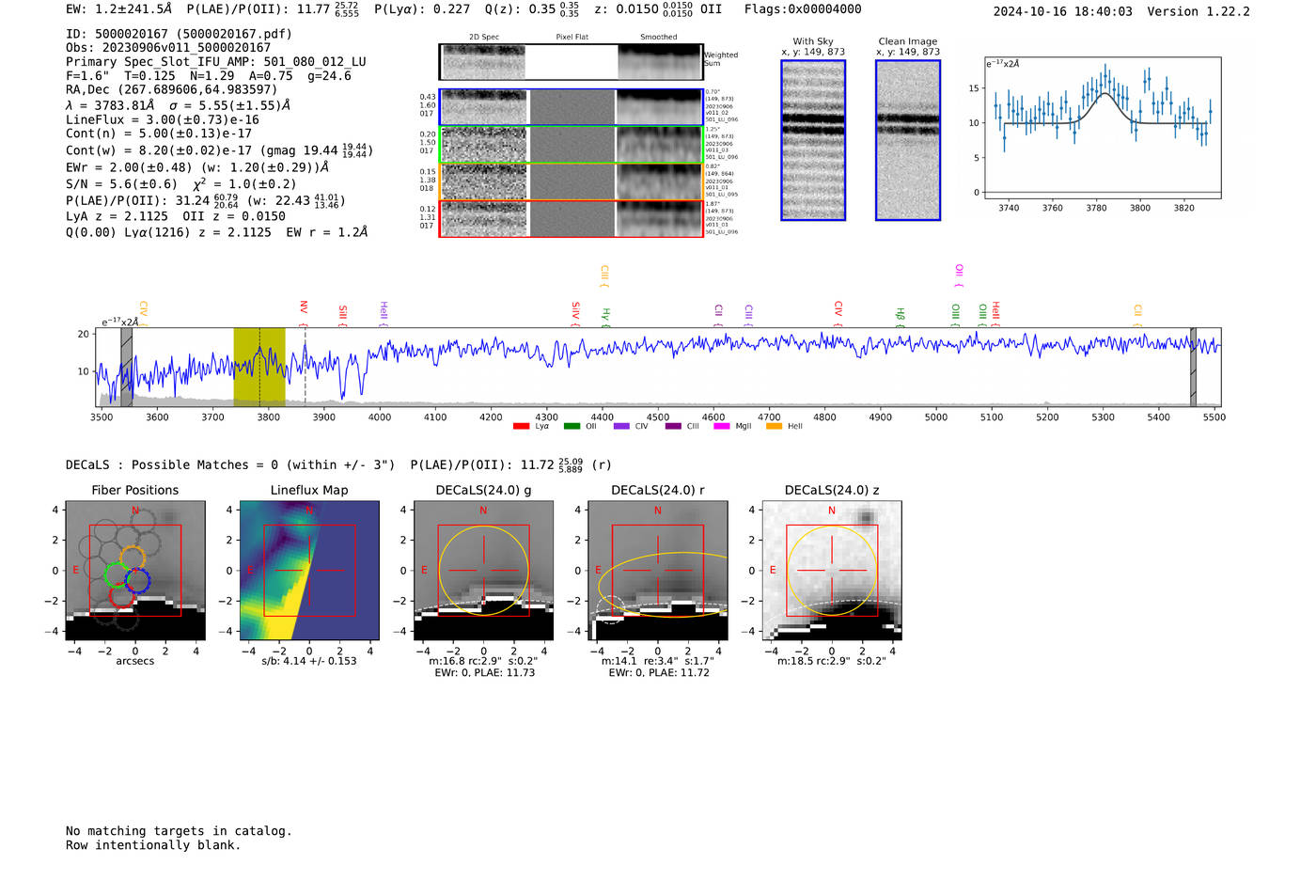The image size is (1316, 896).
Task: Click the green OII legend swatch
Action: (572, 426)
